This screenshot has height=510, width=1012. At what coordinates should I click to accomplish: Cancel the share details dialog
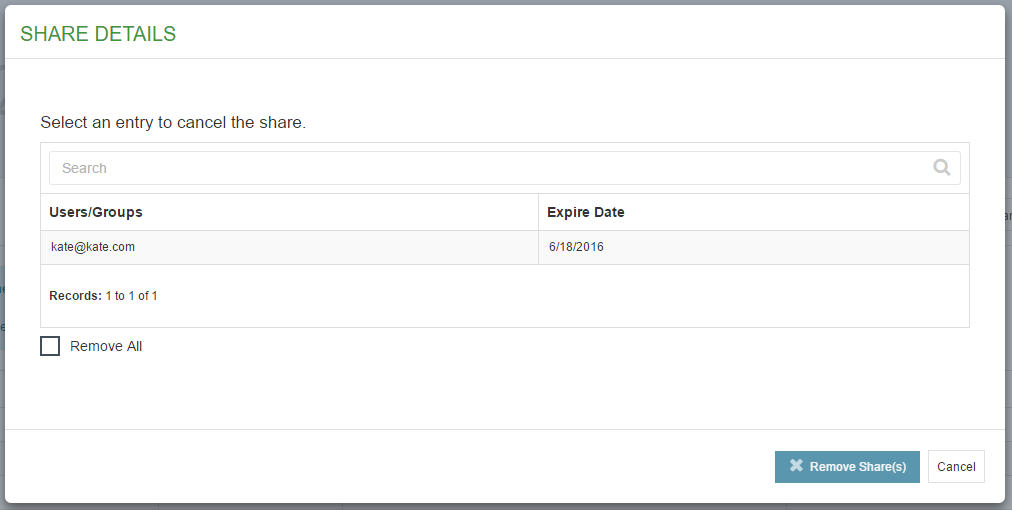pos(956,467)
